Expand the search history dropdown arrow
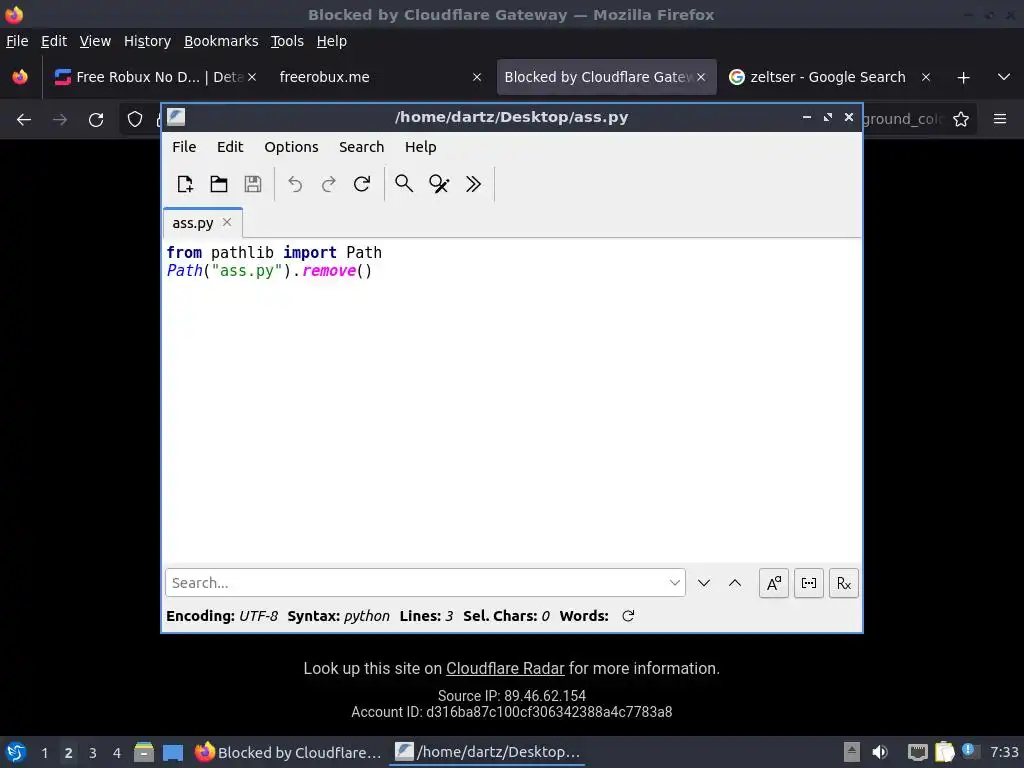Screen dimensions: 1024x768 click(675, 583)
